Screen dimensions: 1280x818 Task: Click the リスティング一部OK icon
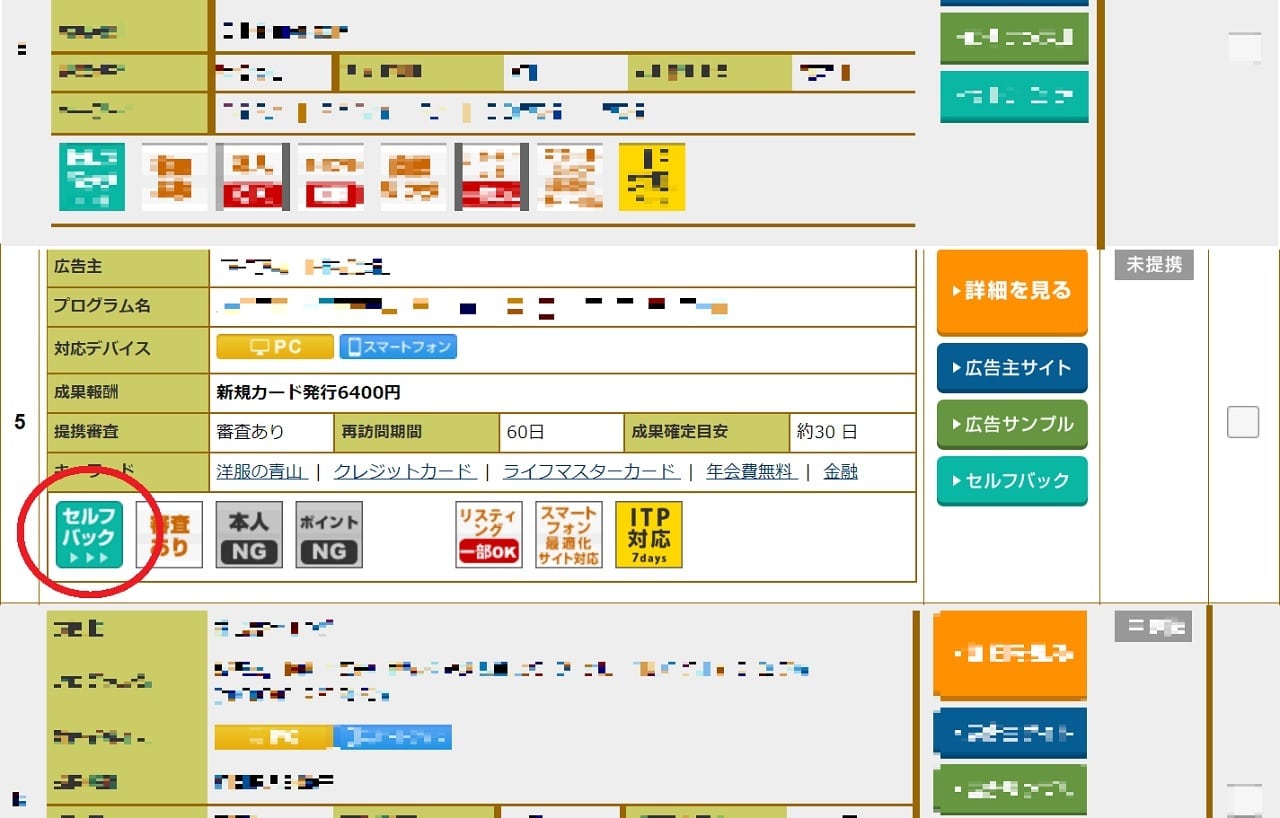click(x=488, y=535)
